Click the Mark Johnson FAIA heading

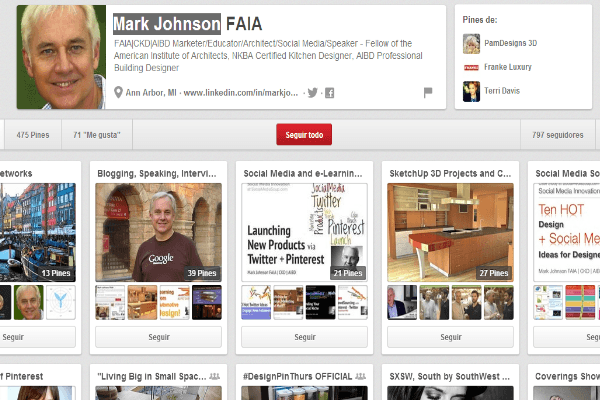pyautogui.click(x=188, y=24)
